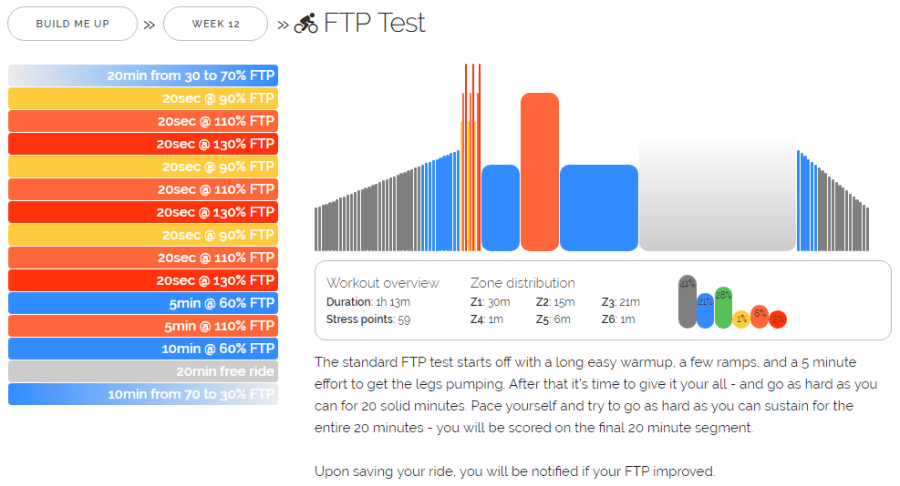Screen dimensions: 900x486
Task: Select the 20min free ride step
Action: tap(143, 371)
